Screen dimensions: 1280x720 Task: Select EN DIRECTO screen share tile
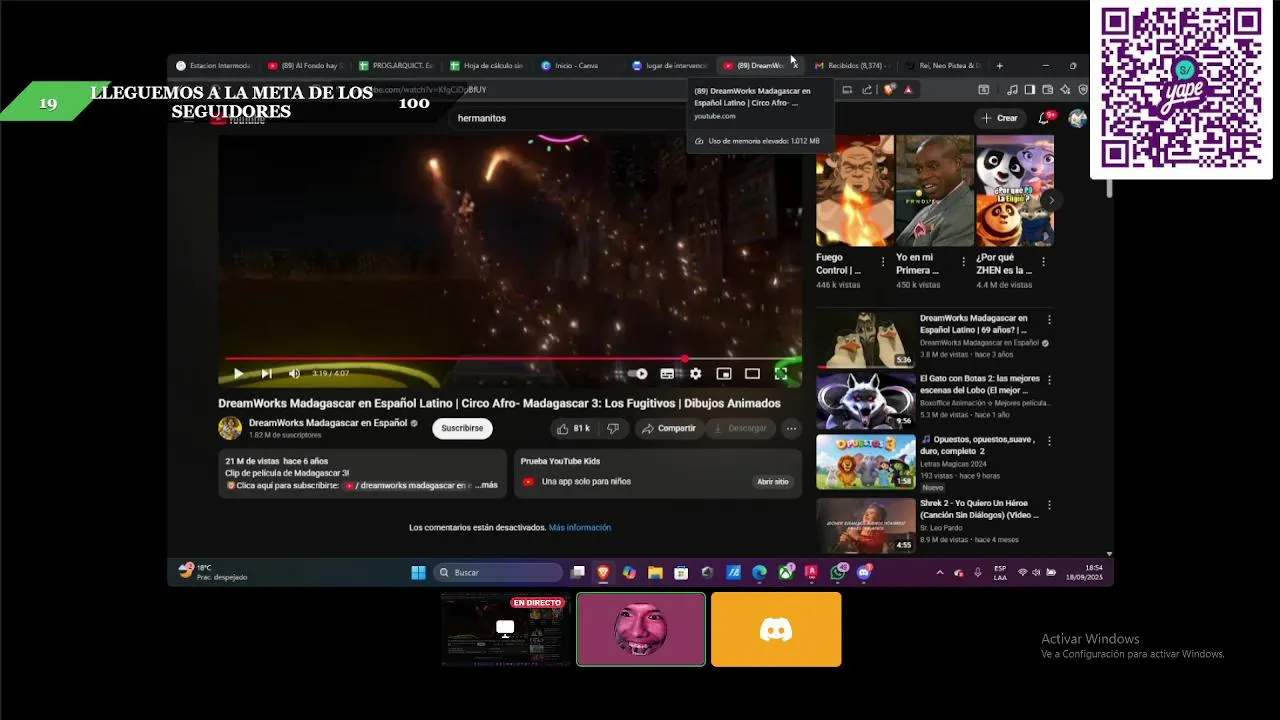[x=505, y=629]
